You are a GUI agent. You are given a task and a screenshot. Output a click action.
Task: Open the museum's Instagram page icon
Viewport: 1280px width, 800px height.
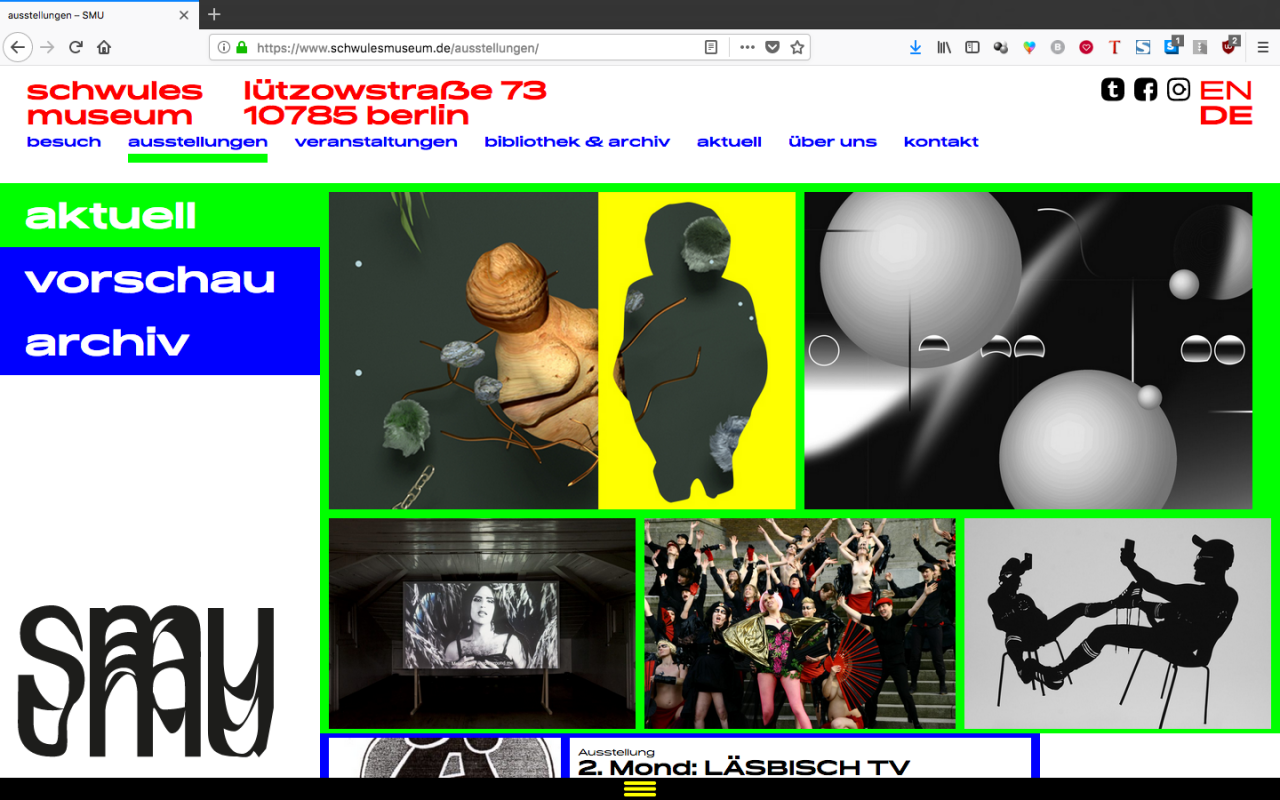(x=1179, y=90)
